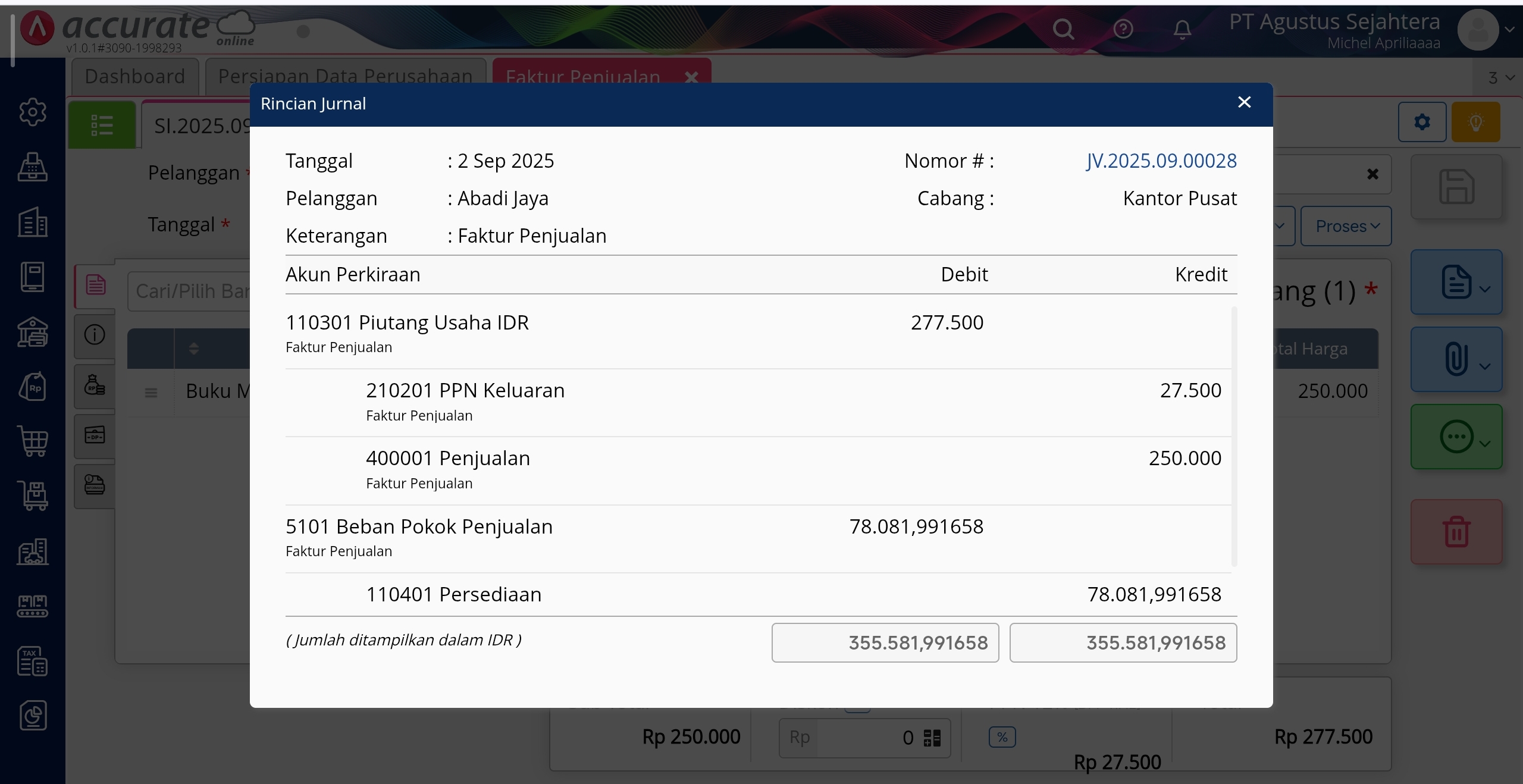This screenshot has height=784, width=1523.
Task: Click the search magnifier icon in header
Action: 1063,29
